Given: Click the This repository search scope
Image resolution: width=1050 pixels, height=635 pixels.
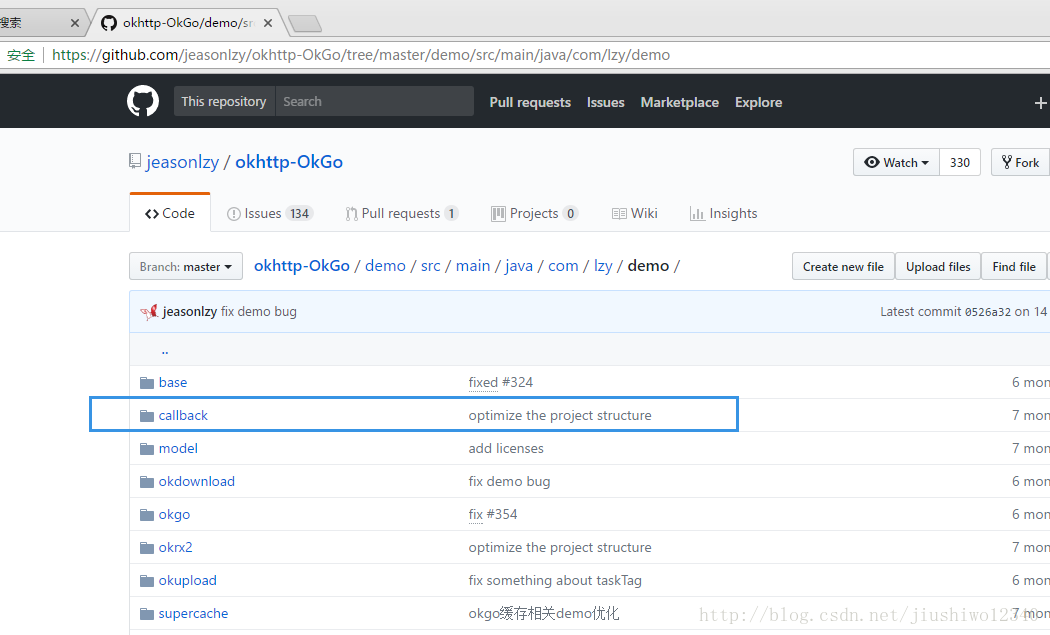Looking at the screenshot, I should [224, 101].
